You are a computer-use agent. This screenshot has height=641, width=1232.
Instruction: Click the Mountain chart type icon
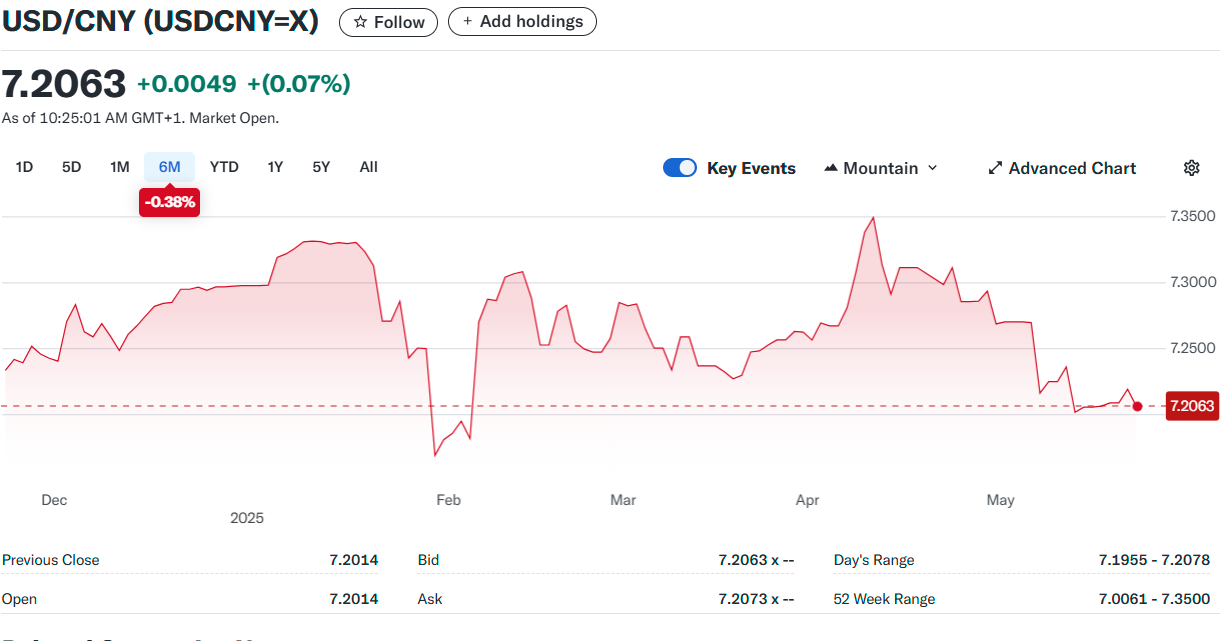(830, 168)
